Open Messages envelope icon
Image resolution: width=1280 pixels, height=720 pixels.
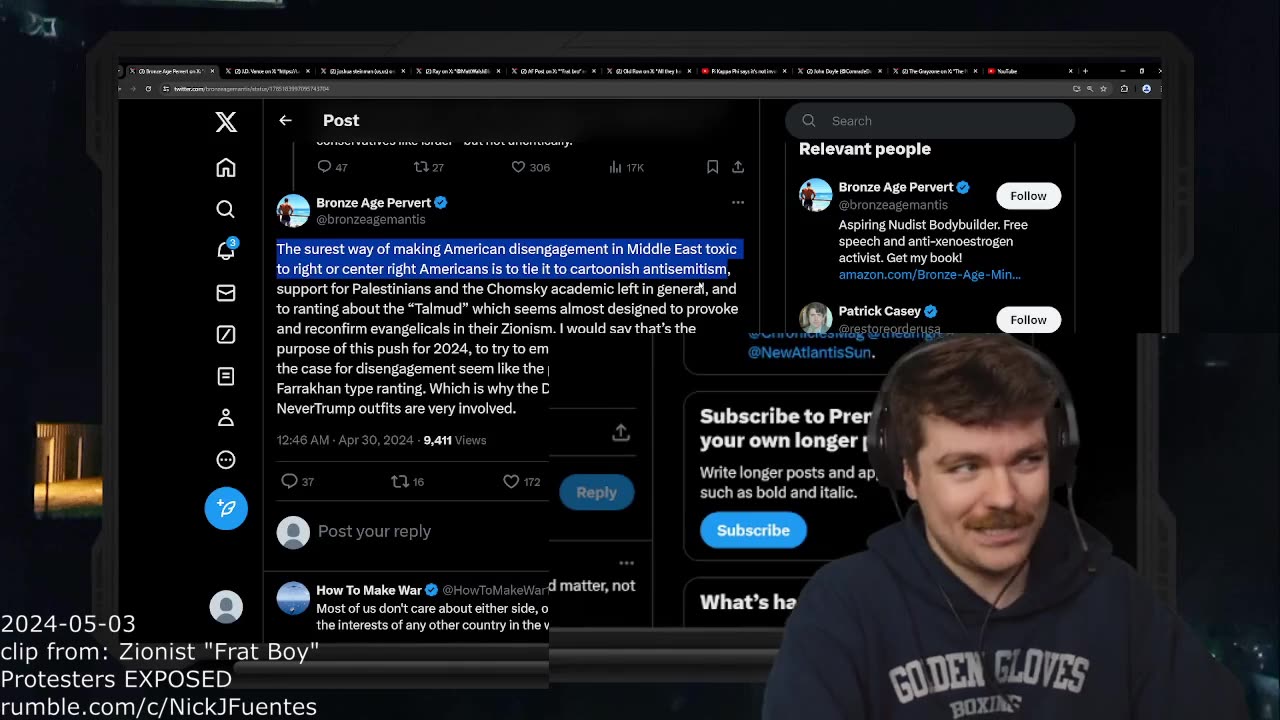pos(226,293)
